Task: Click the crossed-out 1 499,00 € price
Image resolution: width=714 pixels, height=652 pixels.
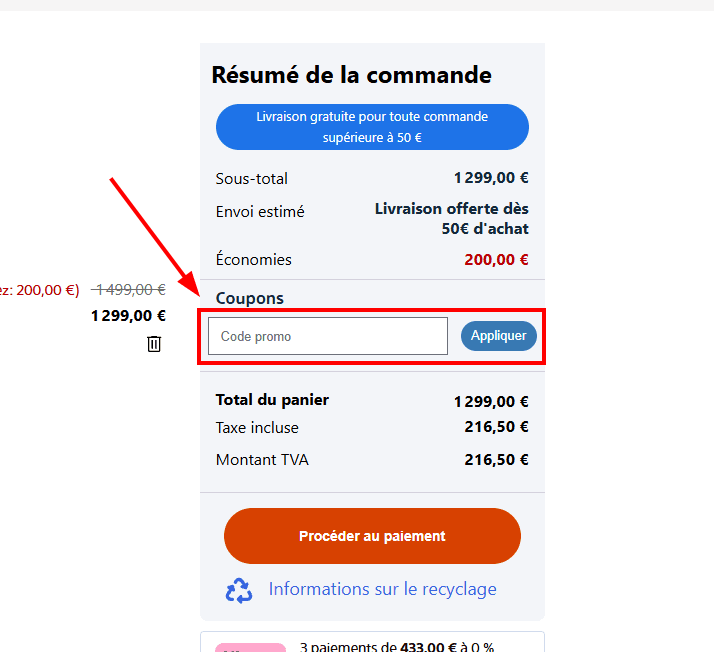Action: (x=129, y=290)
